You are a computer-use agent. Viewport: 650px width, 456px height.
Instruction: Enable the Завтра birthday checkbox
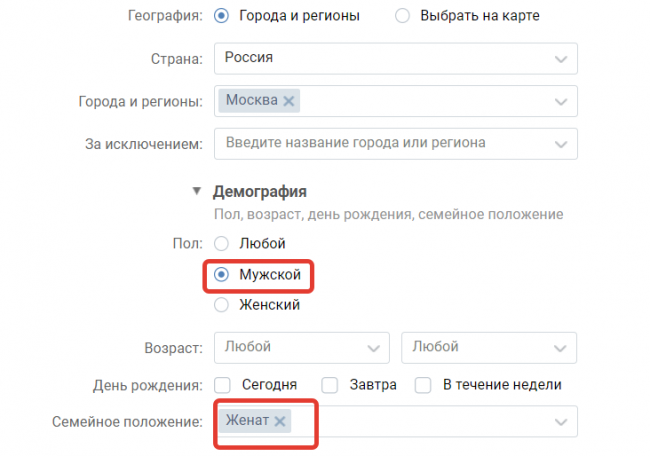(330, 384)
